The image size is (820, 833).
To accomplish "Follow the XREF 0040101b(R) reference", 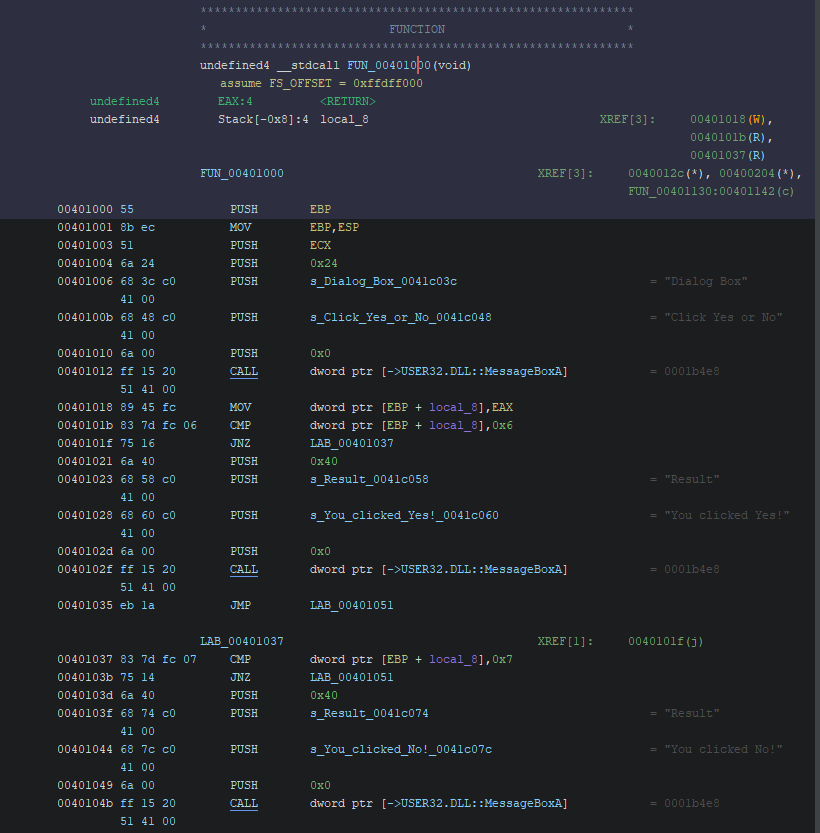I will click(x=728, y=137).
